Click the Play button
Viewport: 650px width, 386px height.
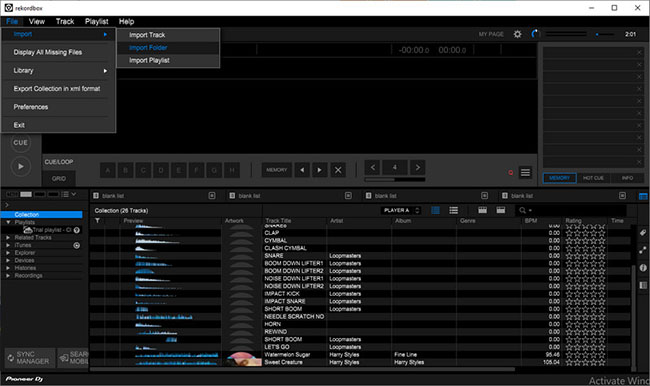pyautogui.click(x=20, y=166)
